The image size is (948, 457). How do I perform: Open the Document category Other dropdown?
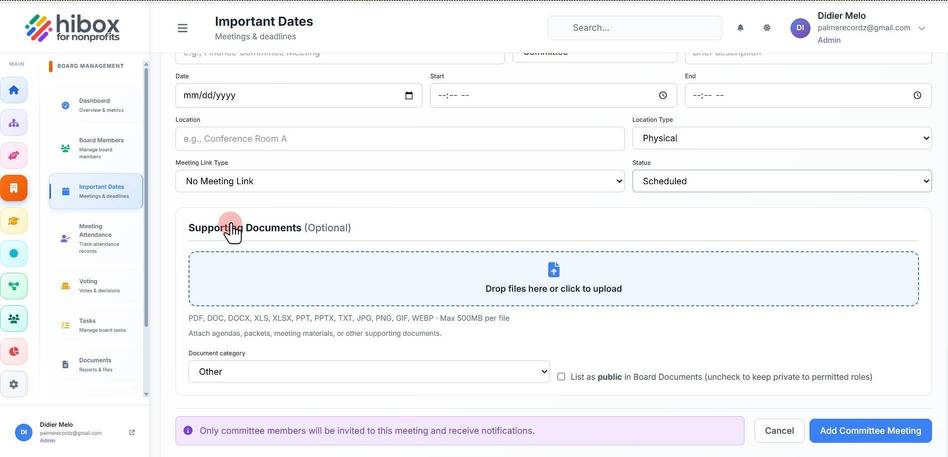(x=369, y=372)
